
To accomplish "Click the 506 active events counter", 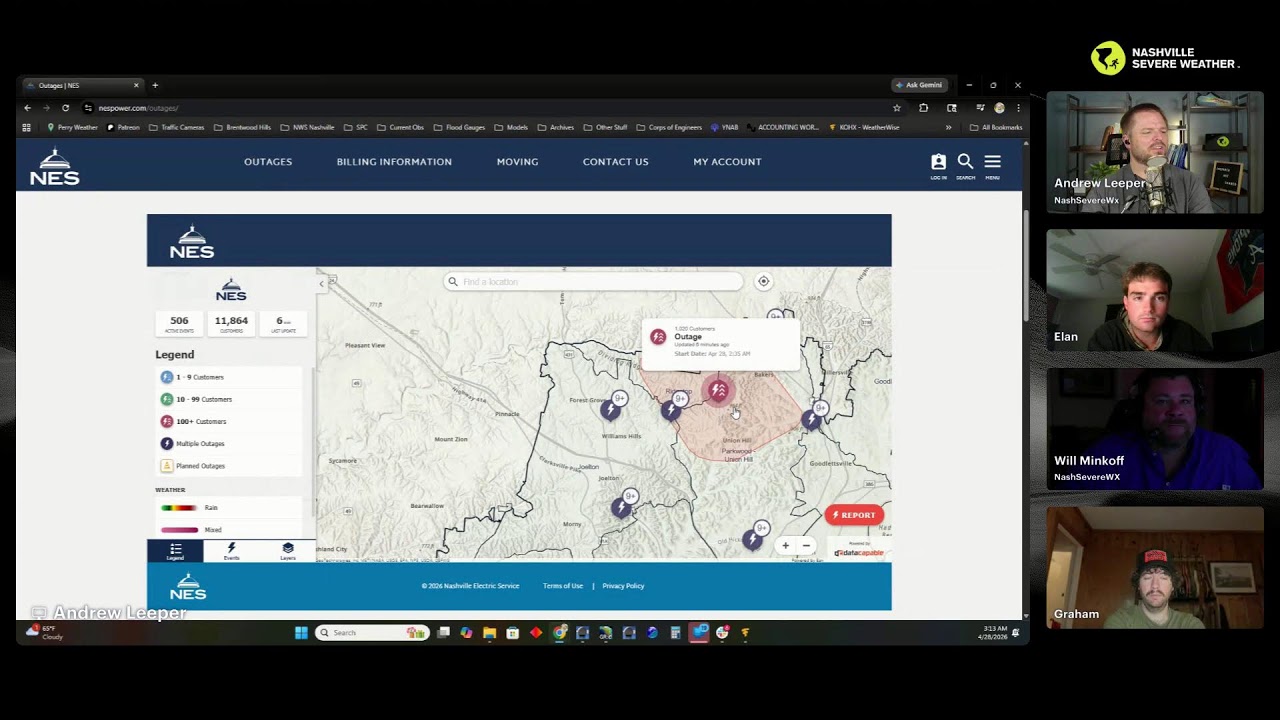I will [x=179, y=323].
